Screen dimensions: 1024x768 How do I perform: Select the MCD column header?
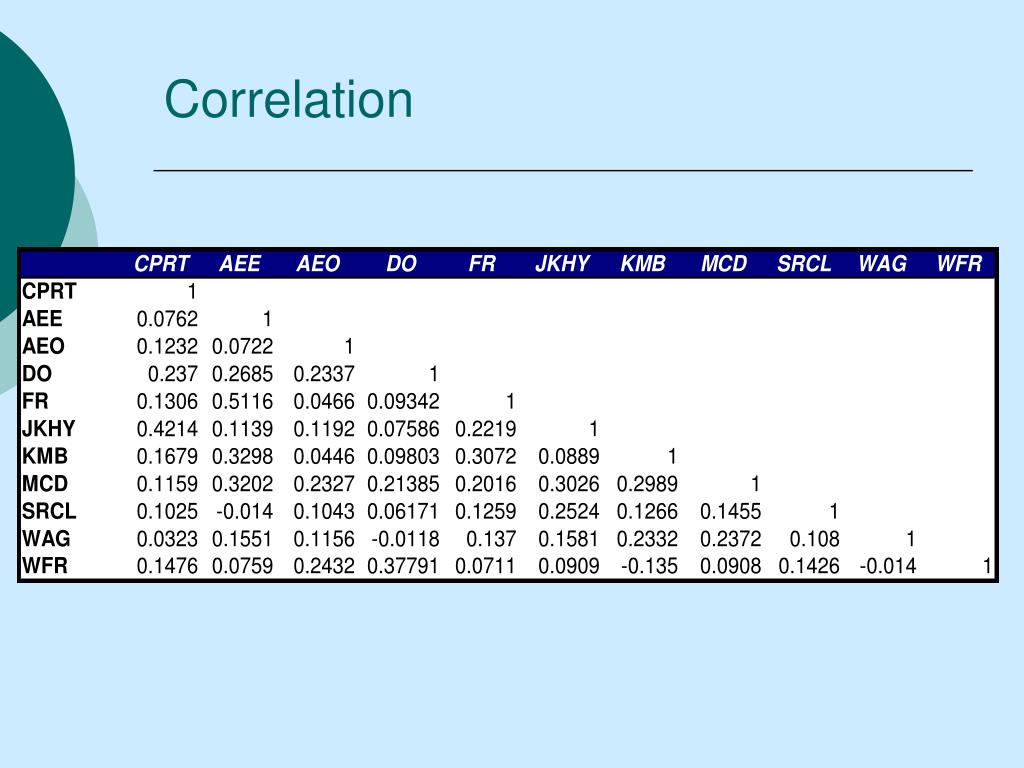tap(724, 264)
